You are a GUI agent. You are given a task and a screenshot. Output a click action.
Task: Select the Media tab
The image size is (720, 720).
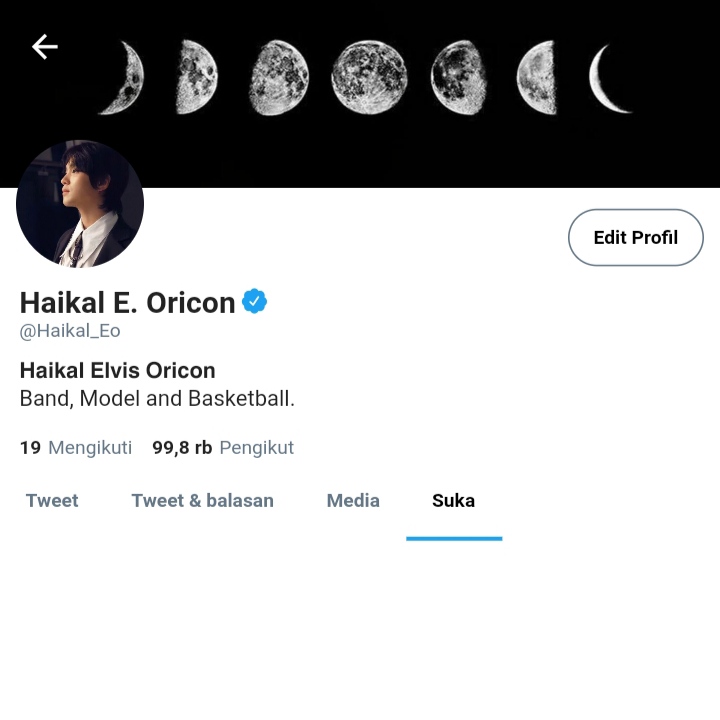[353, 501]
